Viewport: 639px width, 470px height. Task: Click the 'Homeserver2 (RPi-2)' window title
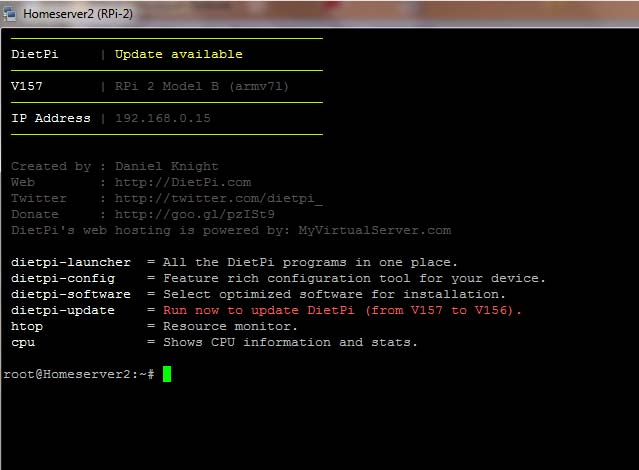[x=78, y=14]
